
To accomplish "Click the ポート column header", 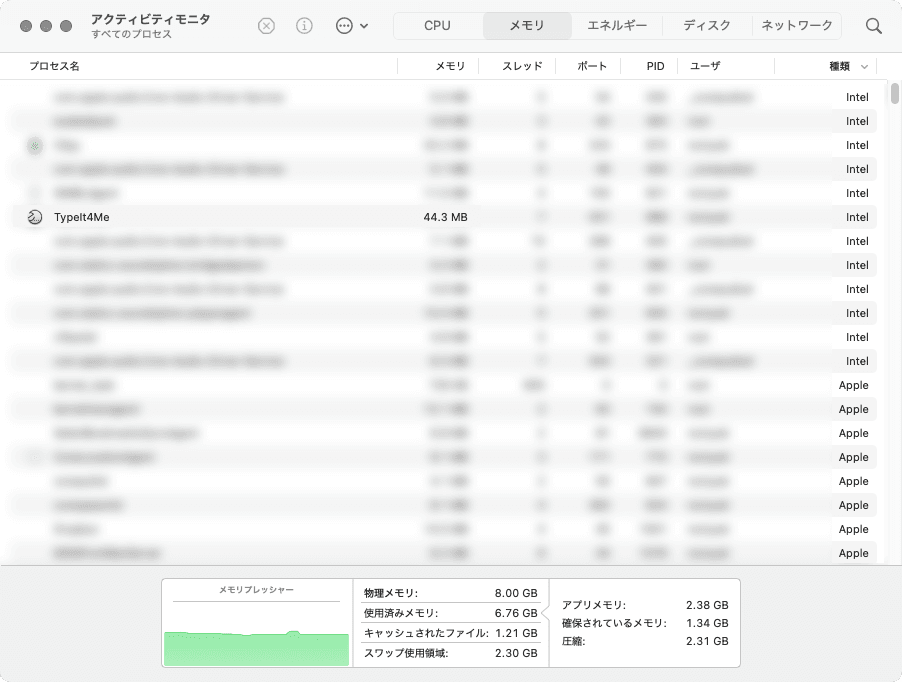I will pos(592,66).
